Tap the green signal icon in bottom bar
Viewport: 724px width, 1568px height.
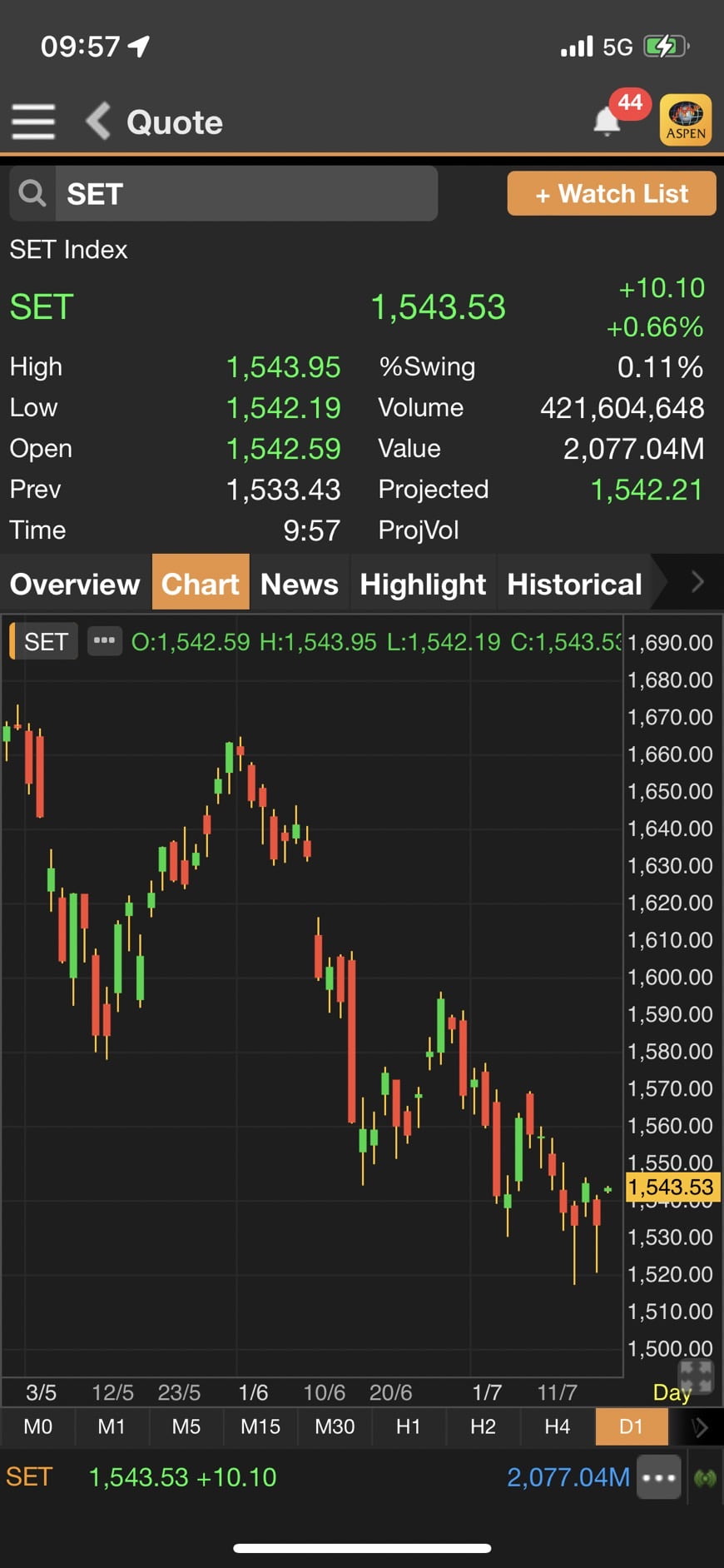click(x=705, y=1478)
